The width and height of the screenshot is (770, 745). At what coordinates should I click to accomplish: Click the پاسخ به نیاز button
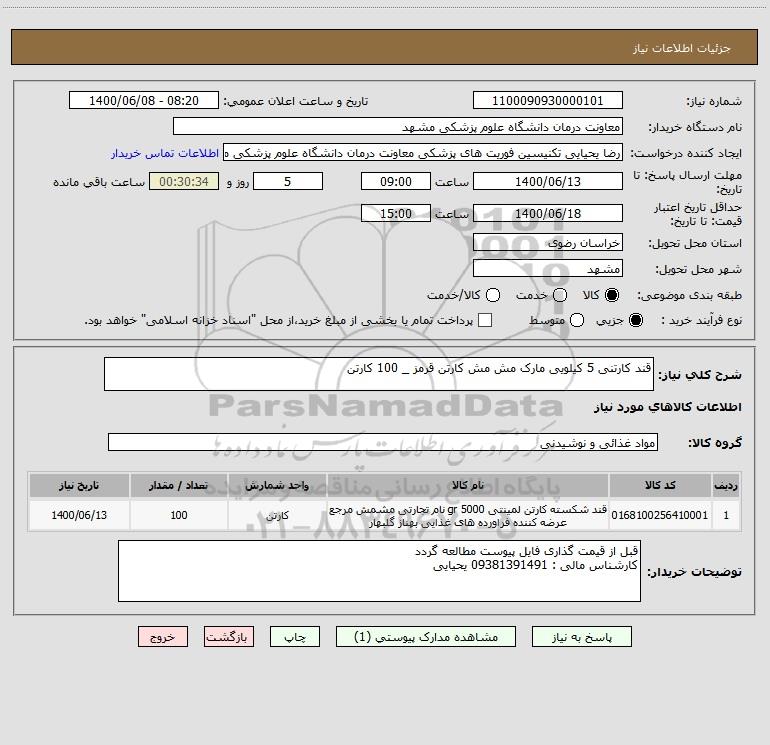click(x=582, y=637)
